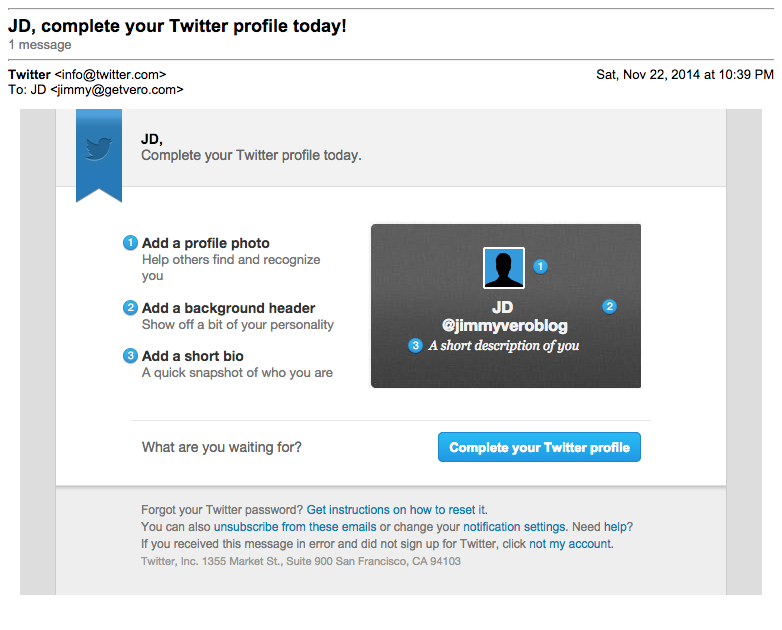This screenshot has width=782, height=630.
Task: Click badge 1 beside Add a profile photo
Action: tap(130, 243)
